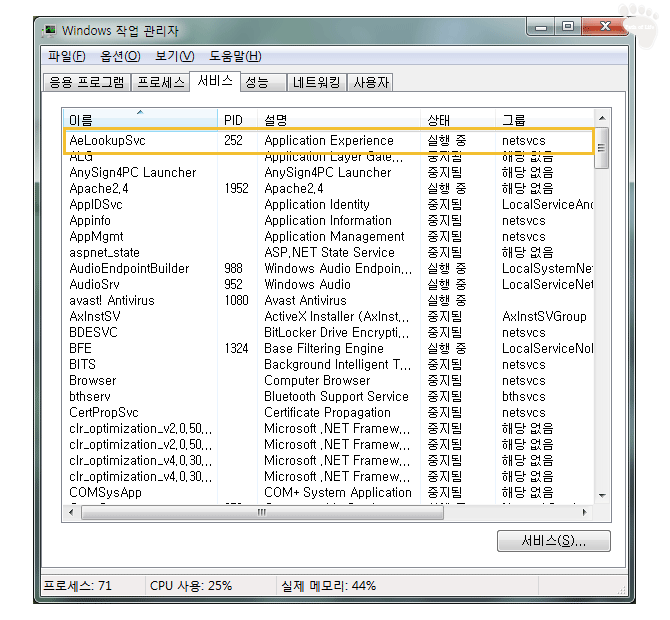The width and height of the screenshot is (670, 620).
Task: Open the 파일(F) menu
Action: (67, 56)
